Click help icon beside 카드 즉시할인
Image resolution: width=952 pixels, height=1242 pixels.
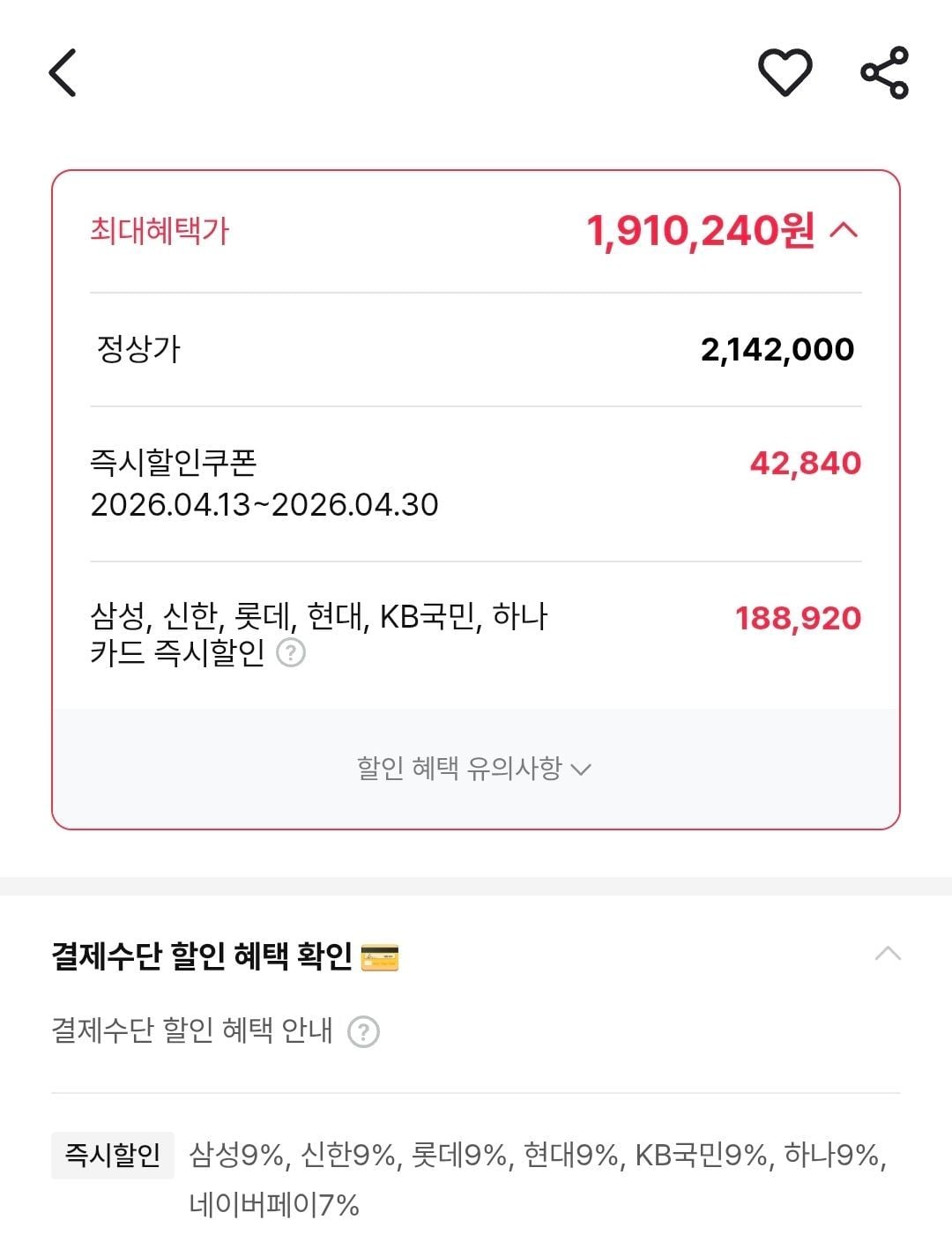[x=291, y=653]
